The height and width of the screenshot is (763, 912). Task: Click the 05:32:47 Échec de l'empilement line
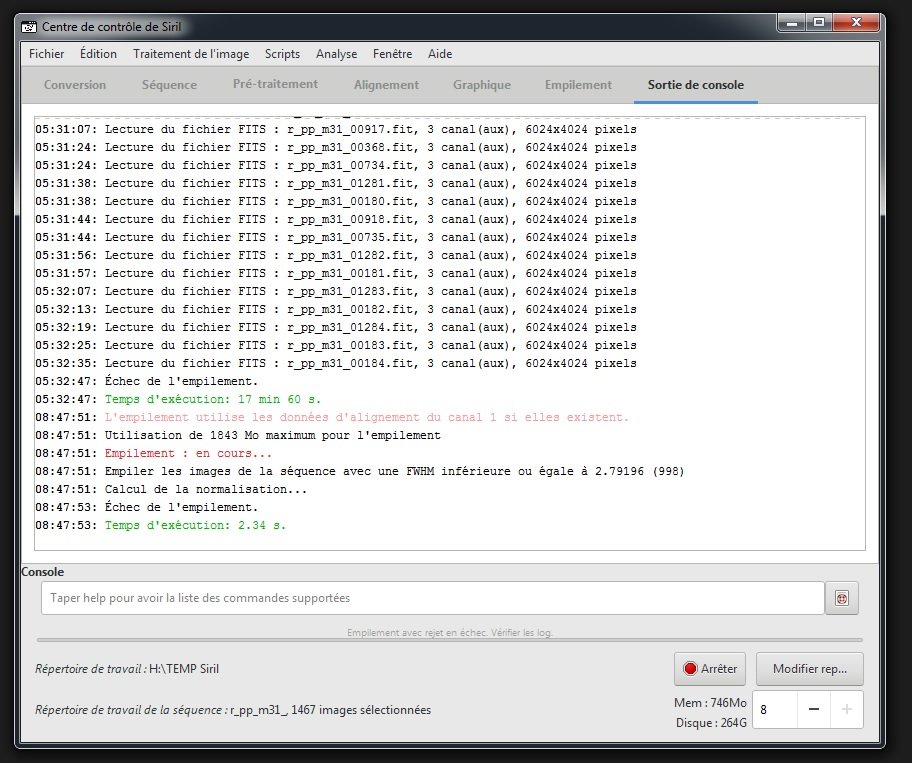click(147, 382)
